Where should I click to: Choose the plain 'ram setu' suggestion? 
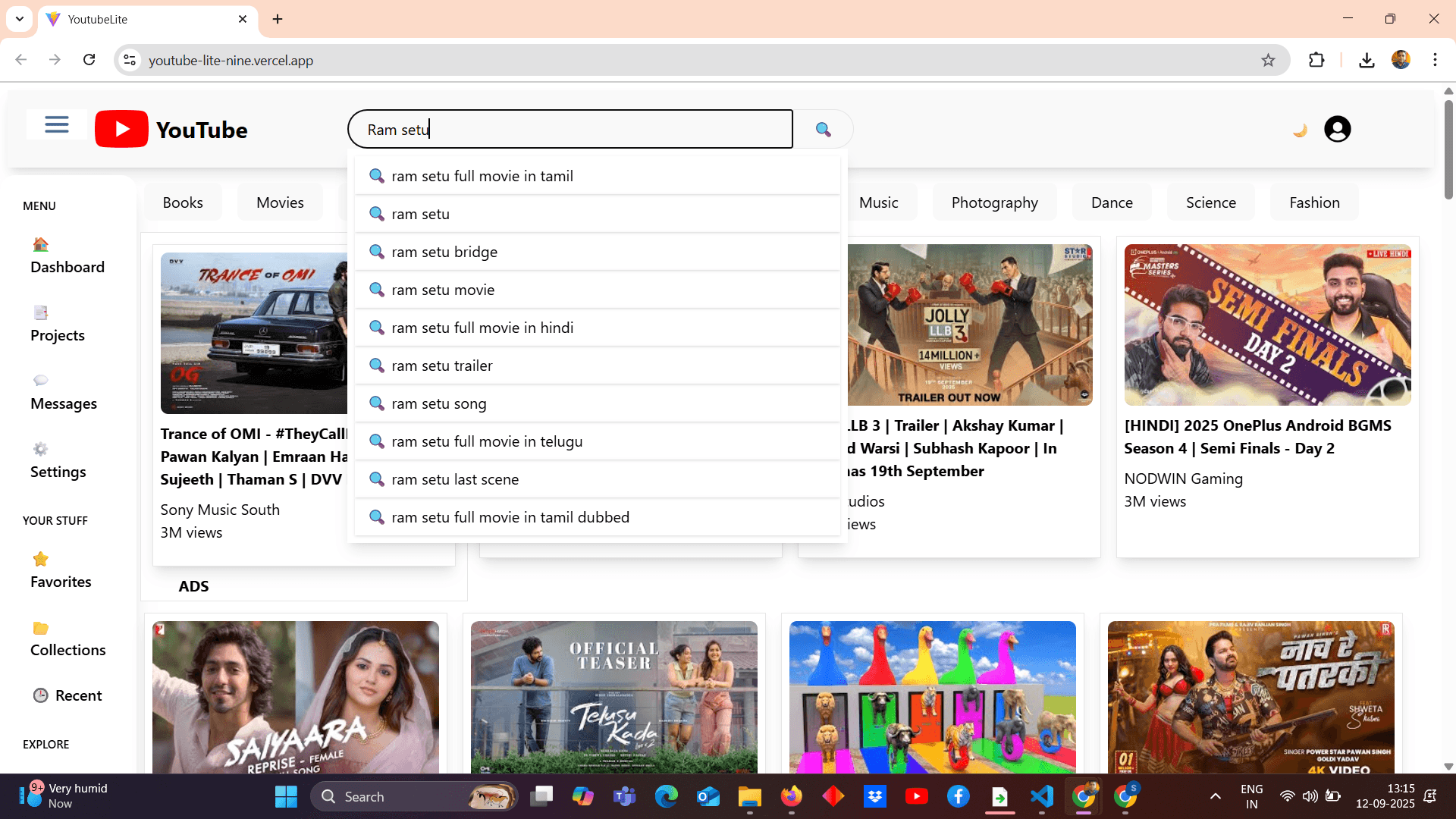pos(598,214)
